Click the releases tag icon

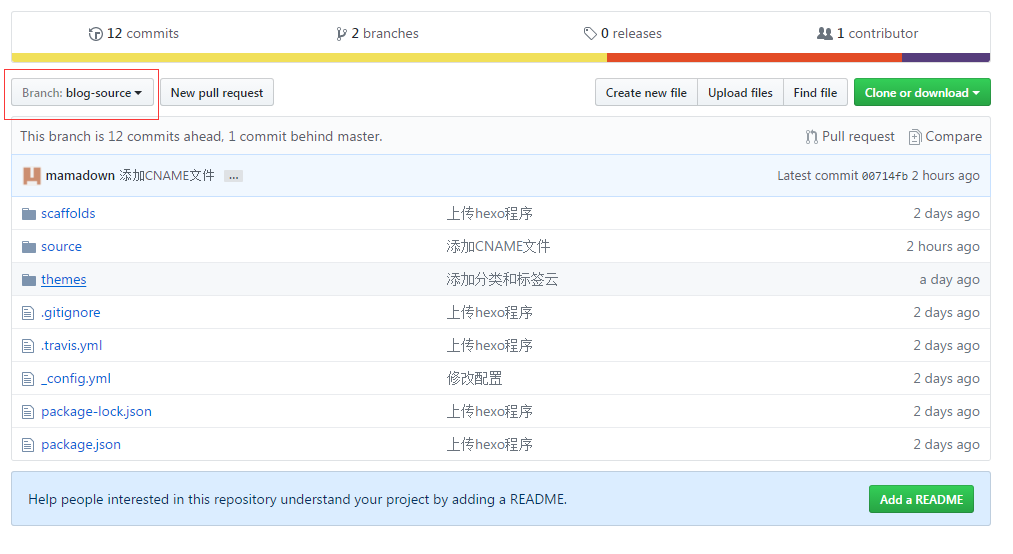click(590, 34)
